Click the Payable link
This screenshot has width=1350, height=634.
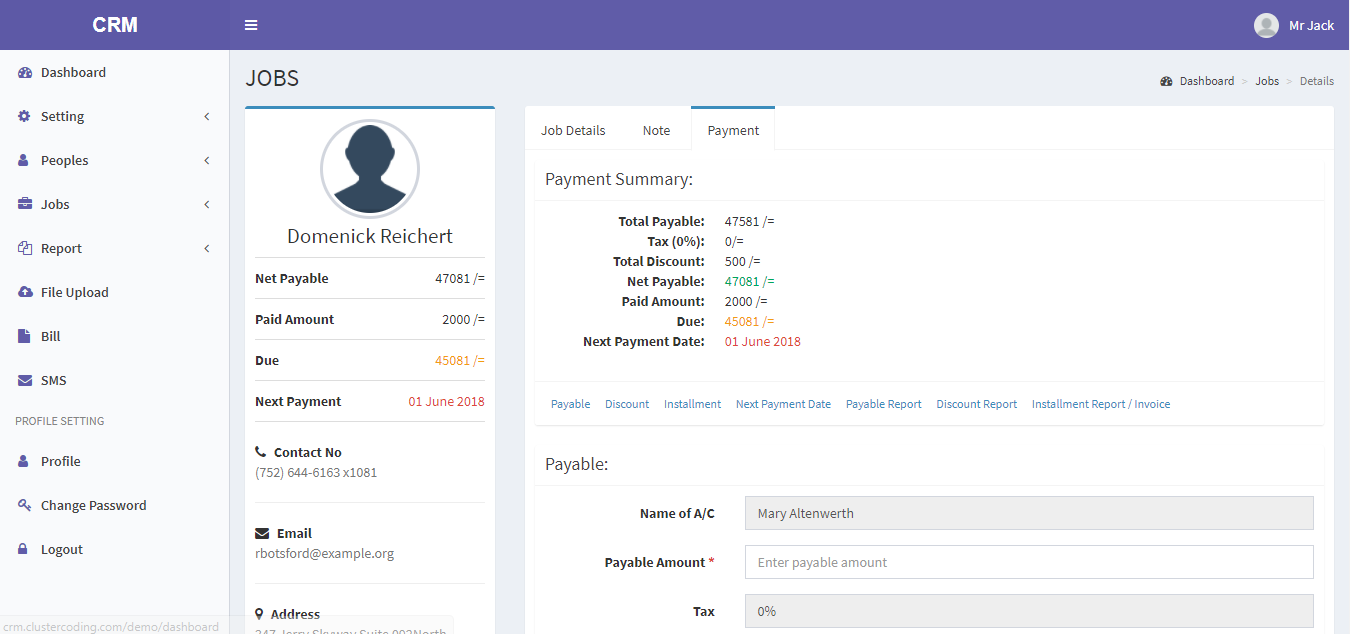(570, 405)
